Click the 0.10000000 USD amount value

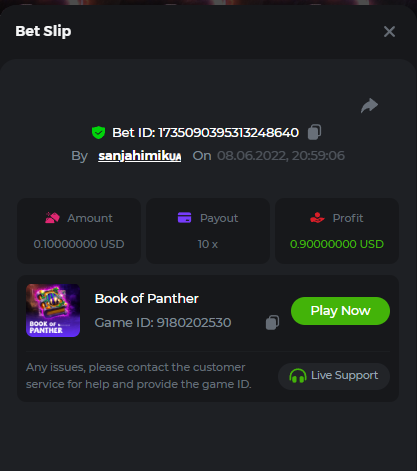coord(79,244)
